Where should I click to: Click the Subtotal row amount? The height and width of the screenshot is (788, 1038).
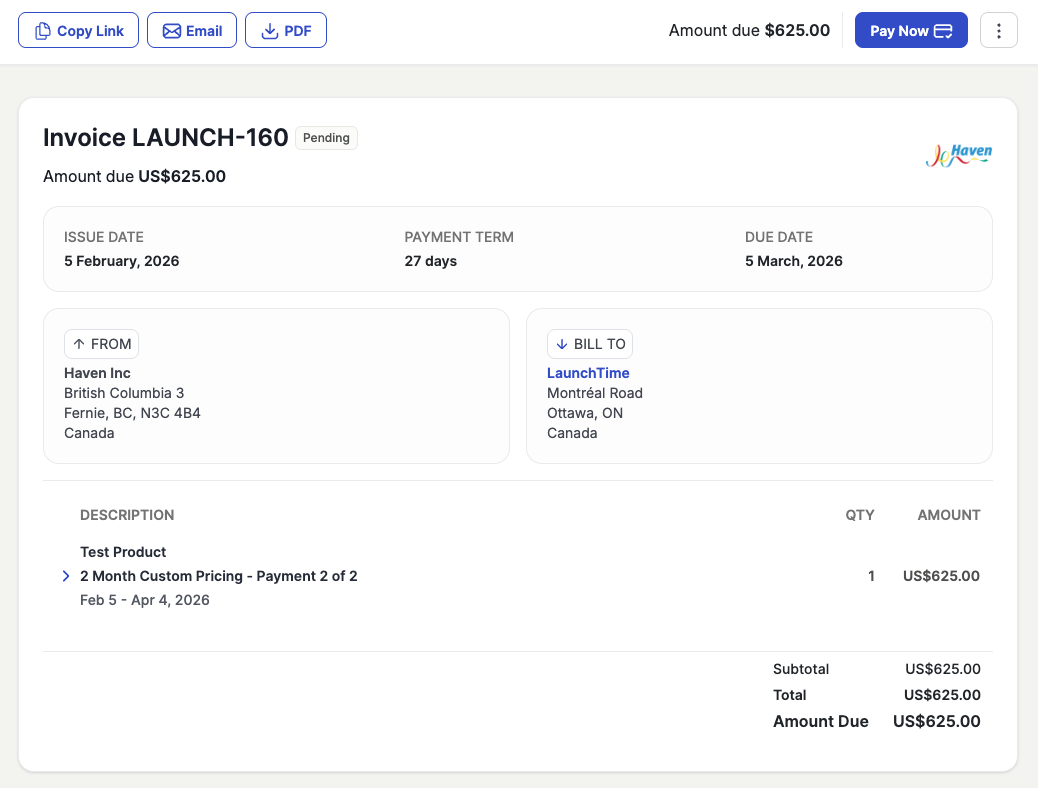[942, 669]
